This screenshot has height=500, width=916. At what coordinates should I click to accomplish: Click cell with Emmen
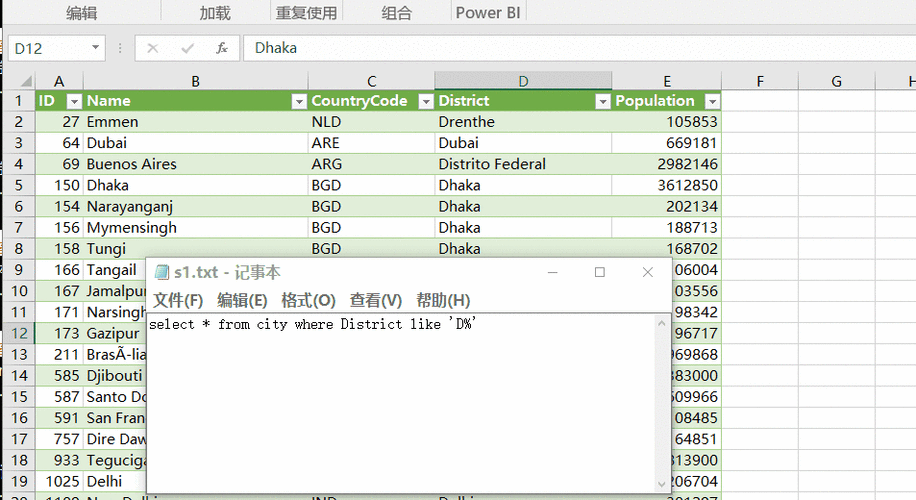pyautogui.click(x=196, y=121)
